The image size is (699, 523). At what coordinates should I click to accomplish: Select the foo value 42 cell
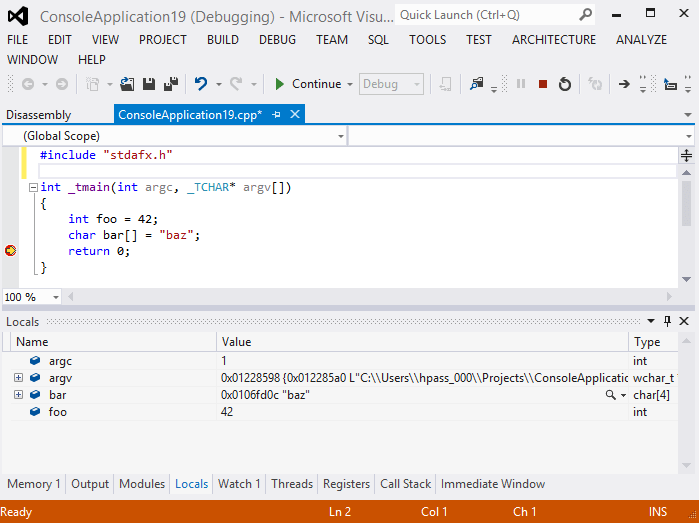tap(423, 412)
